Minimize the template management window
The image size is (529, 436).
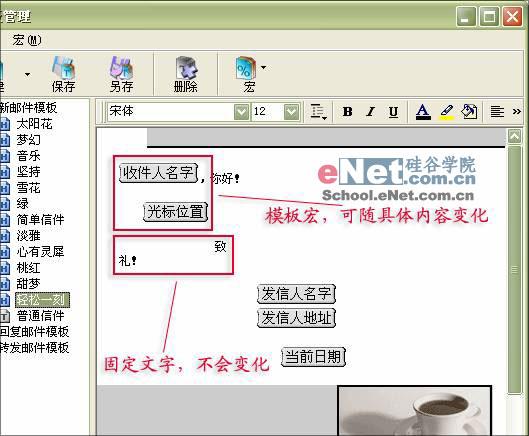(x=466, y=16)
